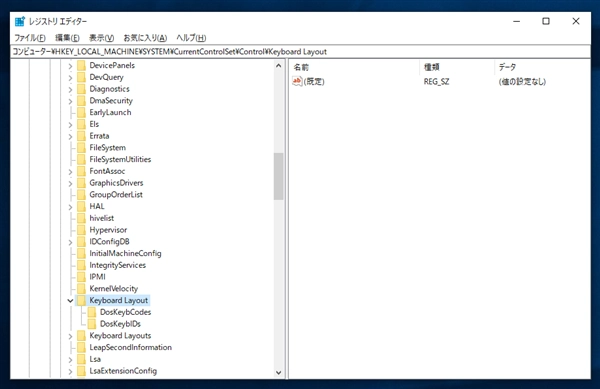Click the DmaSecurity folder icon
Image resolution: width=600 pixels, height=389 pixels.
(x=81, y=101)
